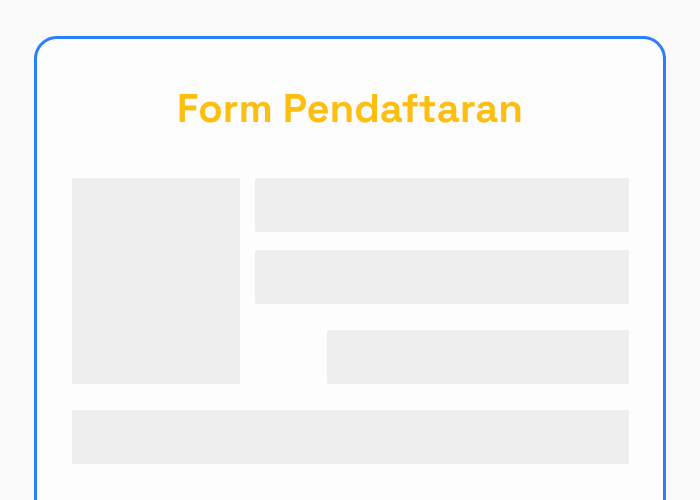700x500 pixels.
Task: Click the tall gray photo placeholder box
Action: click(x=155, y=280)
